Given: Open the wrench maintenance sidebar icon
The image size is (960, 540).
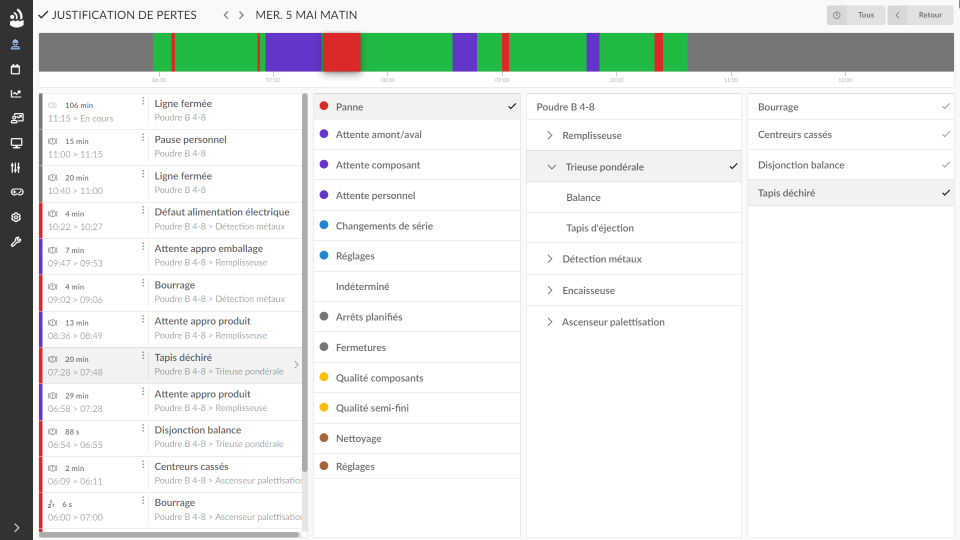Looking at the screenshot, I should [x=16, y=241].
